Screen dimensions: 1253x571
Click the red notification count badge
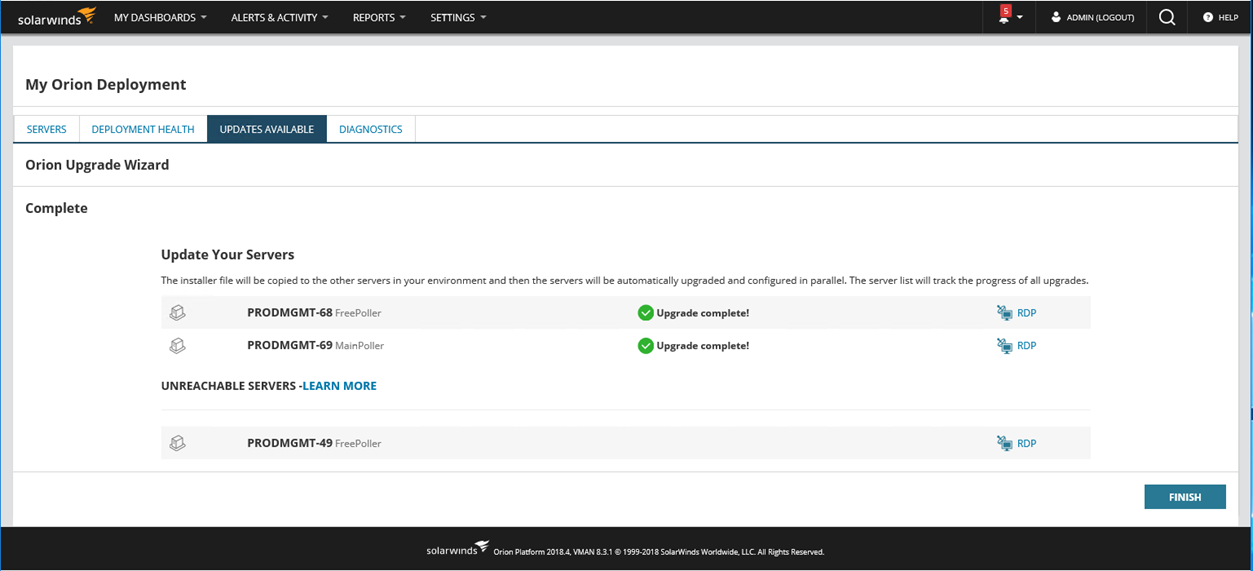pos(1006,10)
